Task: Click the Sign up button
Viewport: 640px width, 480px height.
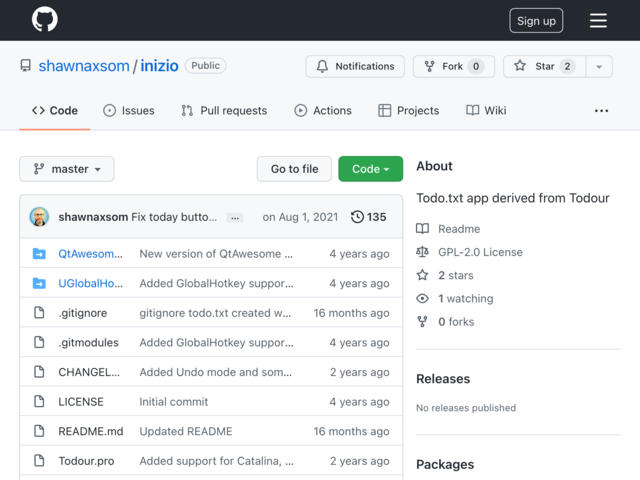Action: (x=536, y=20)
